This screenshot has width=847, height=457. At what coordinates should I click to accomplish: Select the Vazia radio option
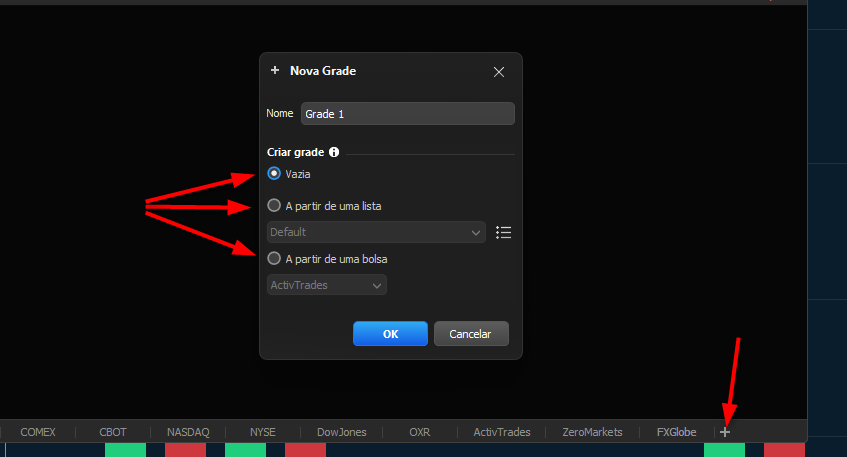pos(274,173)
